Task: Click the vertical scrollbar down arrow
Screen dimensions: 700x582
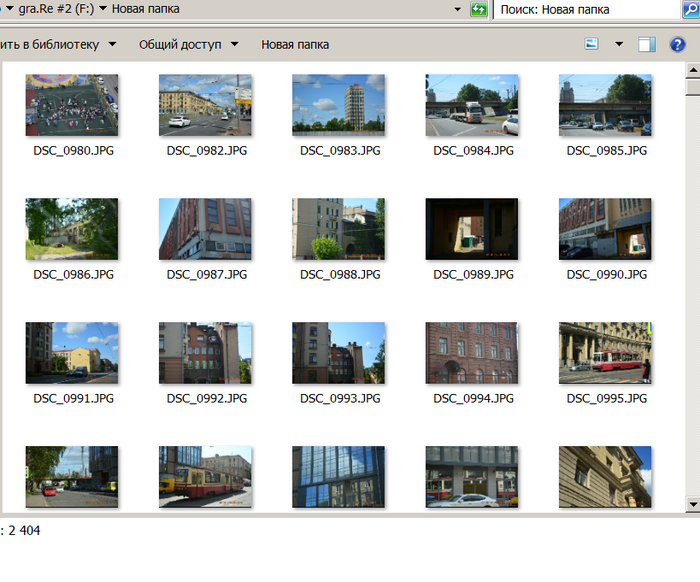Action: [693, 503]
